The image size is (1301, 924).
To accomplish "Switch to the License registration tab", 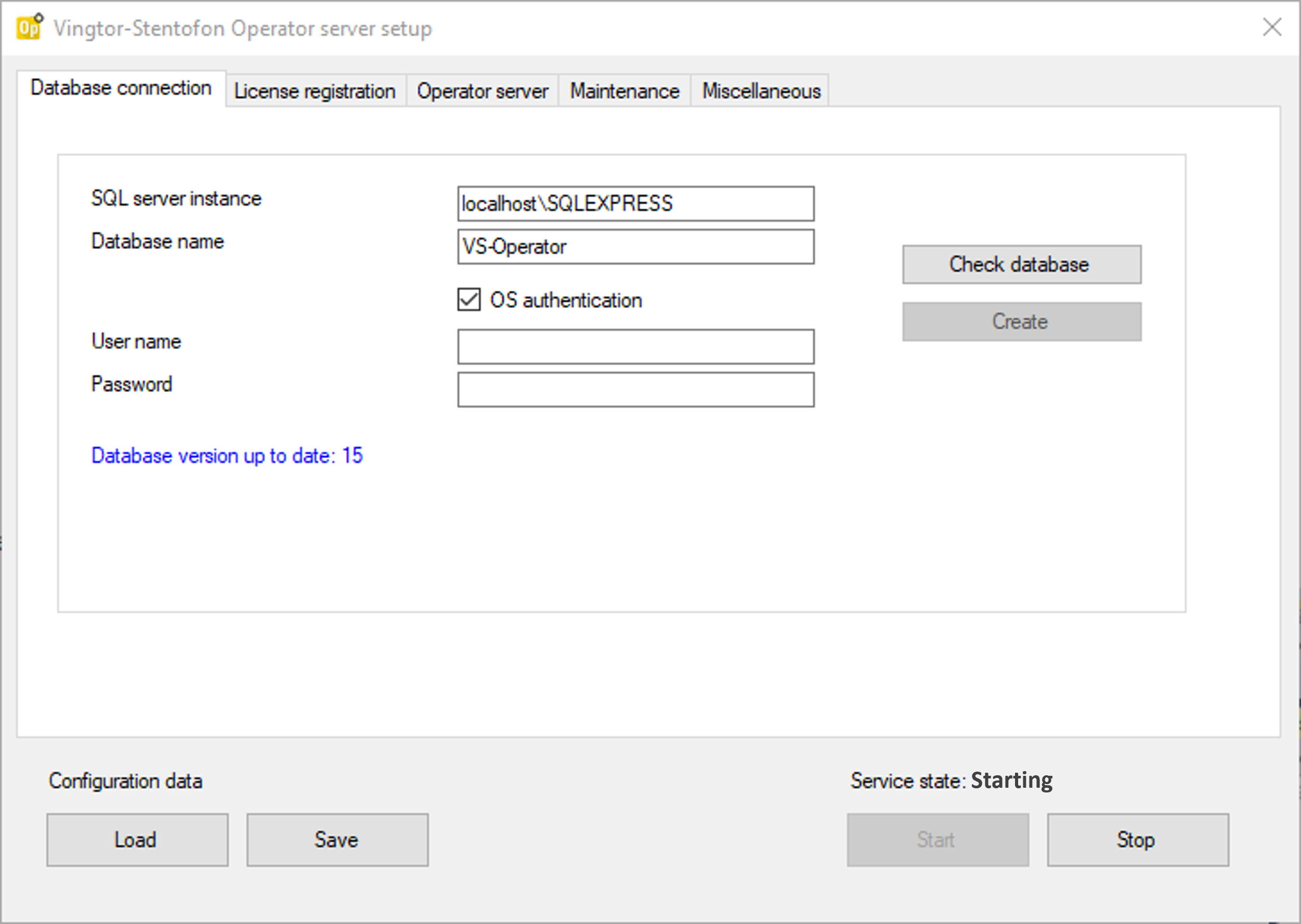I will pos(315,91).
